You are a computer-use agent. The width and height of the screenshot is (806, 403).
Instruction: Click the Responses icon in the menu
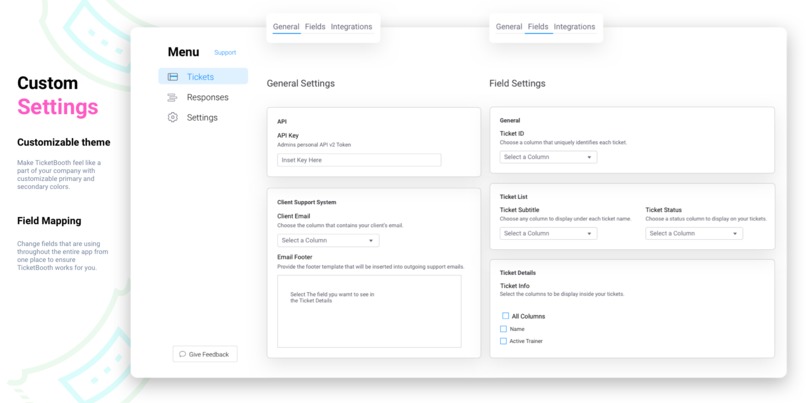coord(173,97)
